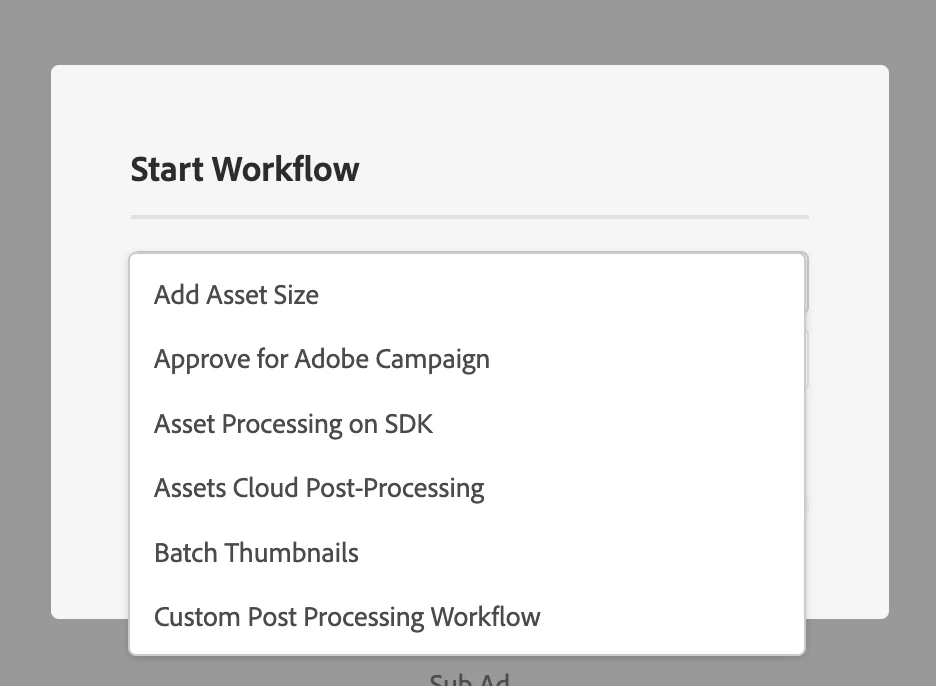Click empty dialog area above the heading
The width and height of the screenshot is (936, 686).
coord(469,105)
